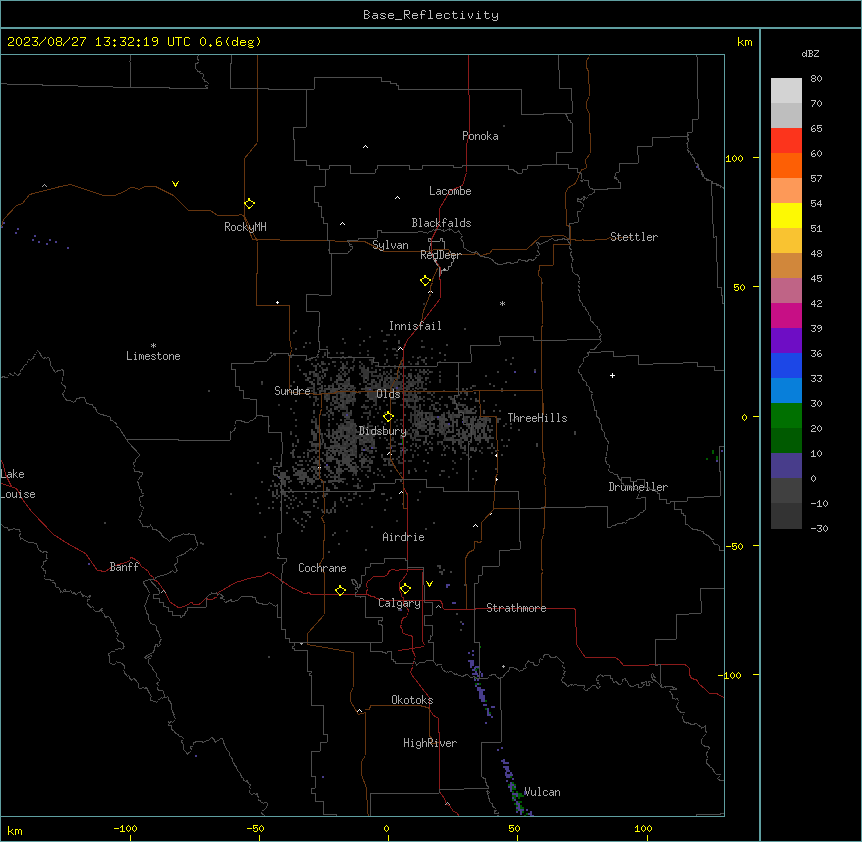Image resolution: width=862 pixels, height=842 pixels.
Task: Click the Drumheller label
Action: [638, 487]
